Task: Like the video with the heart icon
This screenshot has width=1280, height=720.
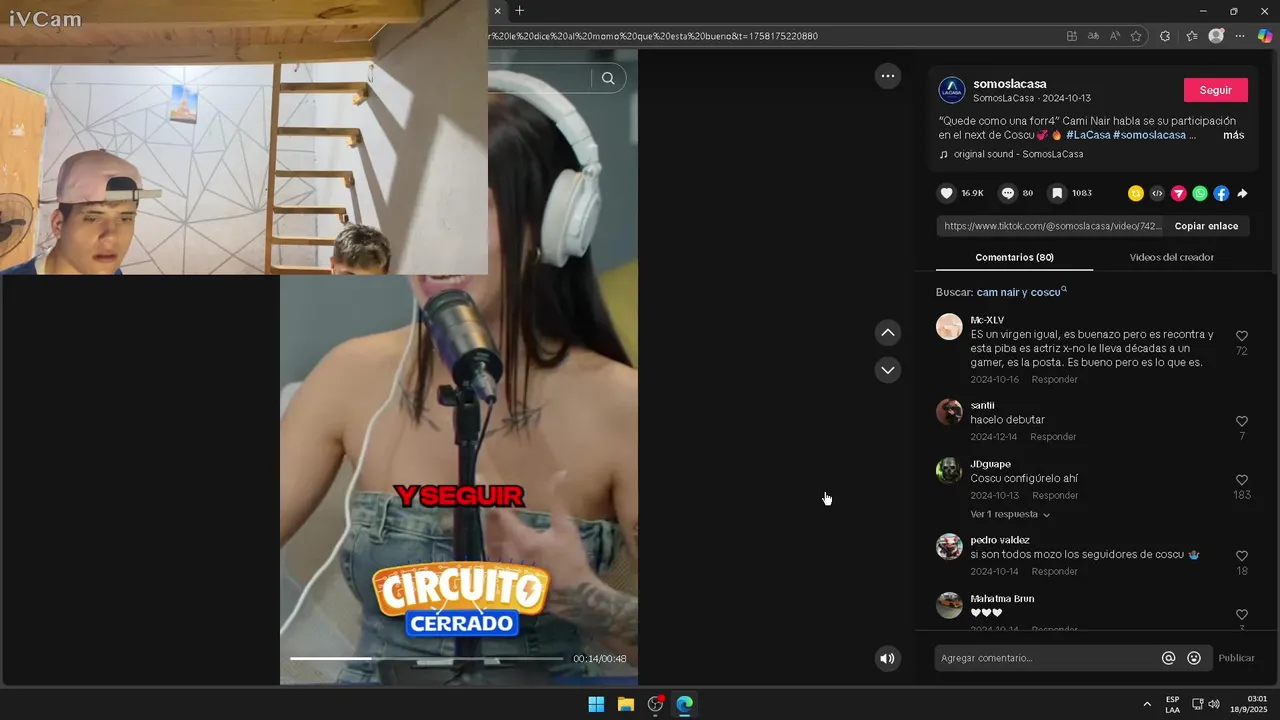Action: [947, 193]
